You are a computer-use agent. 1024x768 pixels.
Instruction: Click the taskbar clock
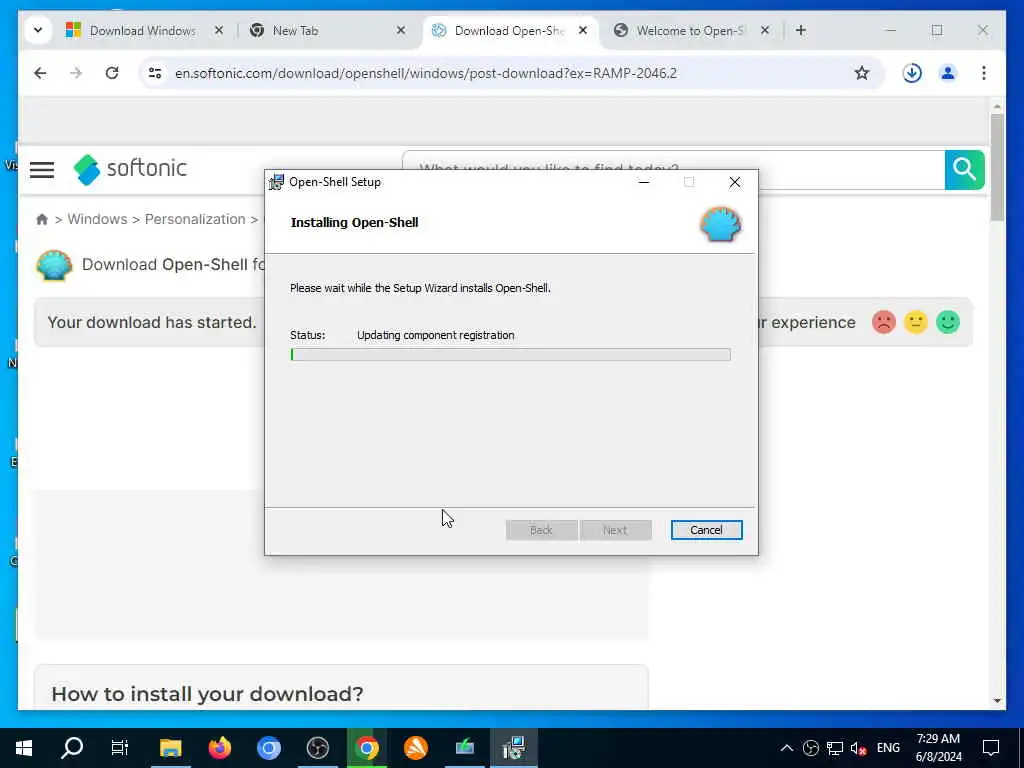[x=938, y=748]
